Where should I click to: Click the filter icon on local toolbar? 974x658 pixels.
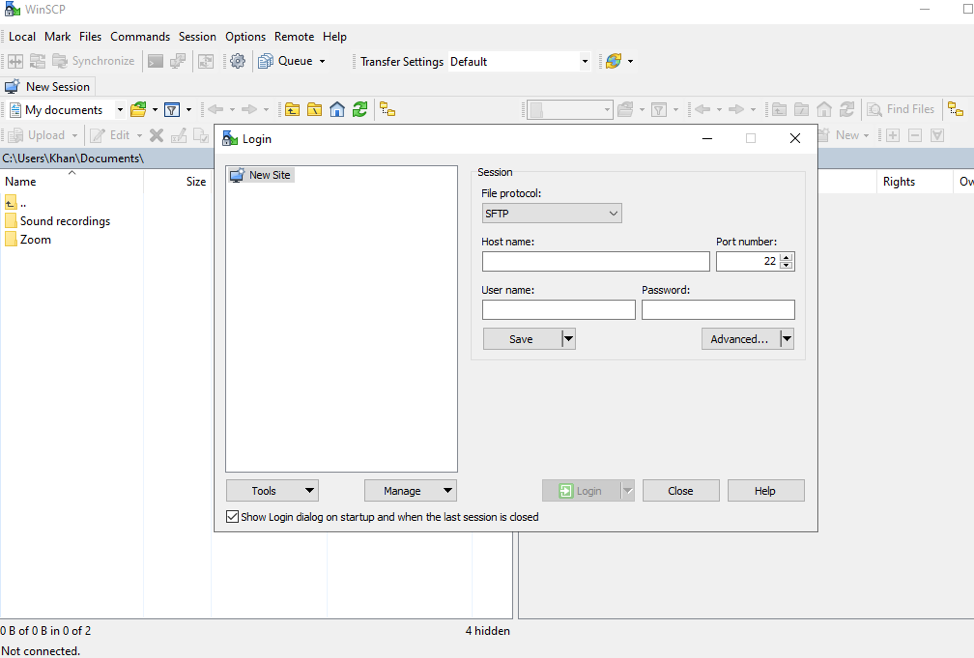point(172,108)
